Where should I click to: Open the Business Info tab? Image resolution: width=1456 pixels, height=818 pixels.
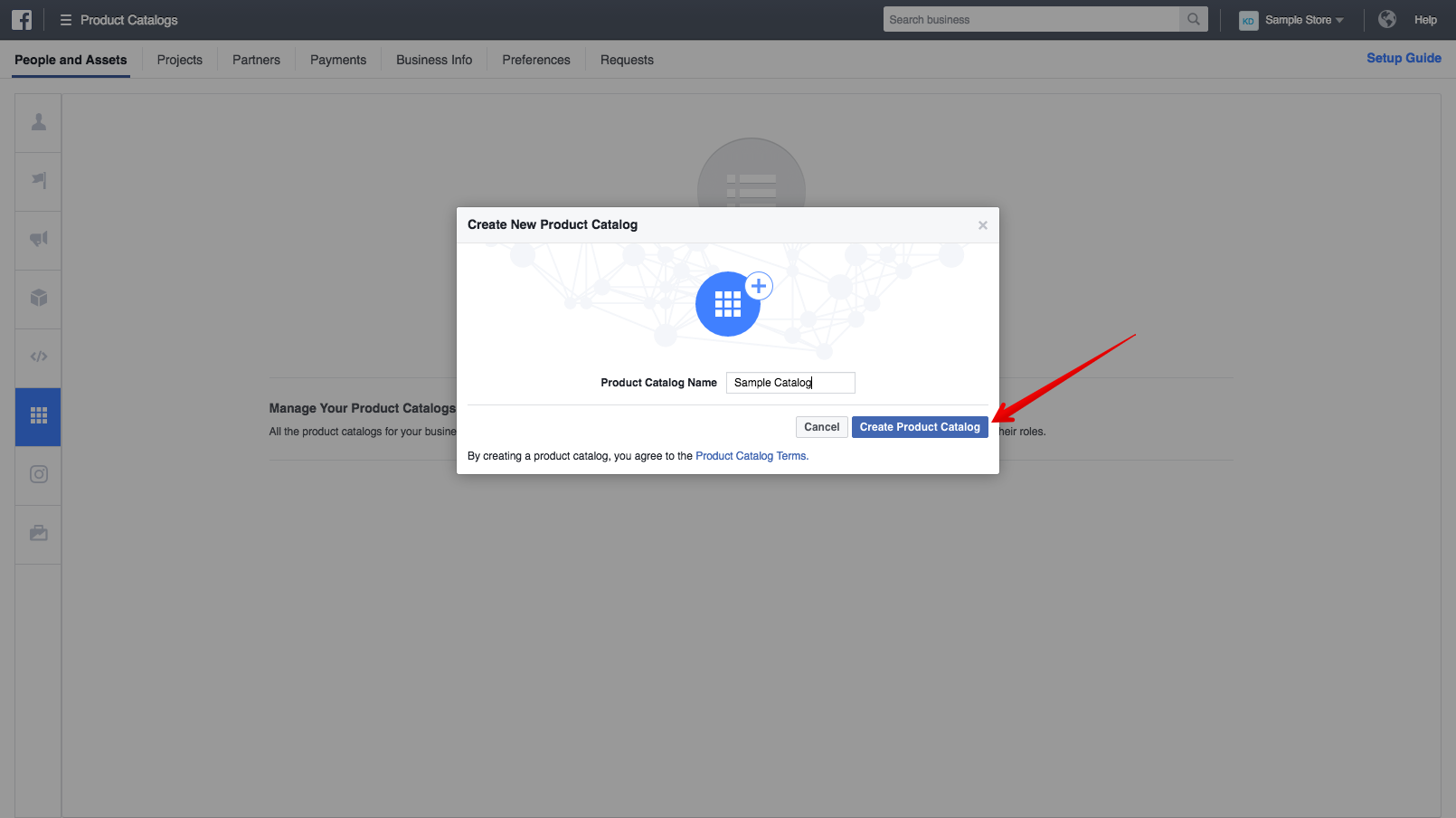tap(434, 60)
